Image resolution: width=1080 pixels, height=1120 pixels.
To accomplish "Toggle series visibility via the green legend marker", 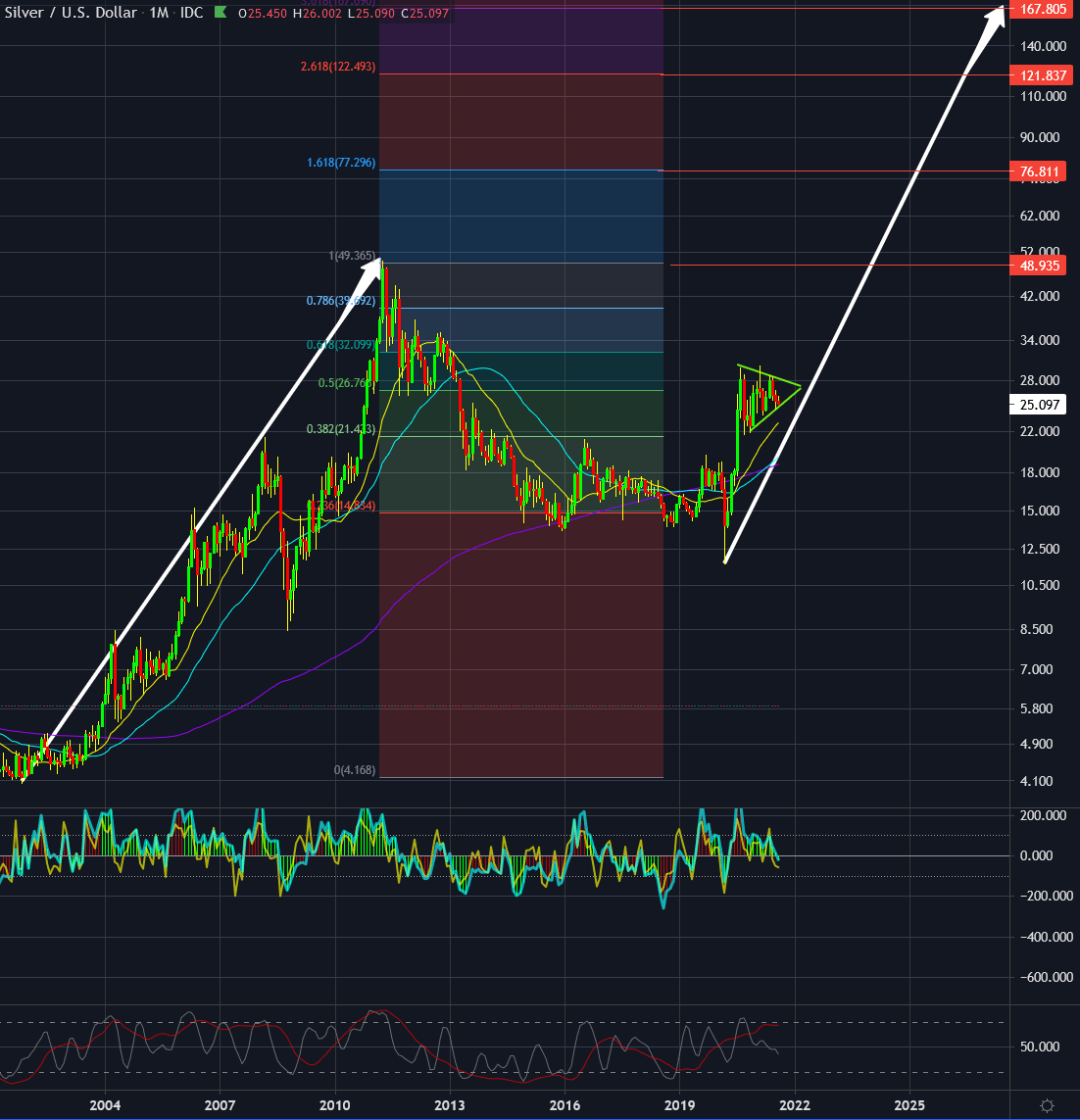I will (x=221, y=14).
